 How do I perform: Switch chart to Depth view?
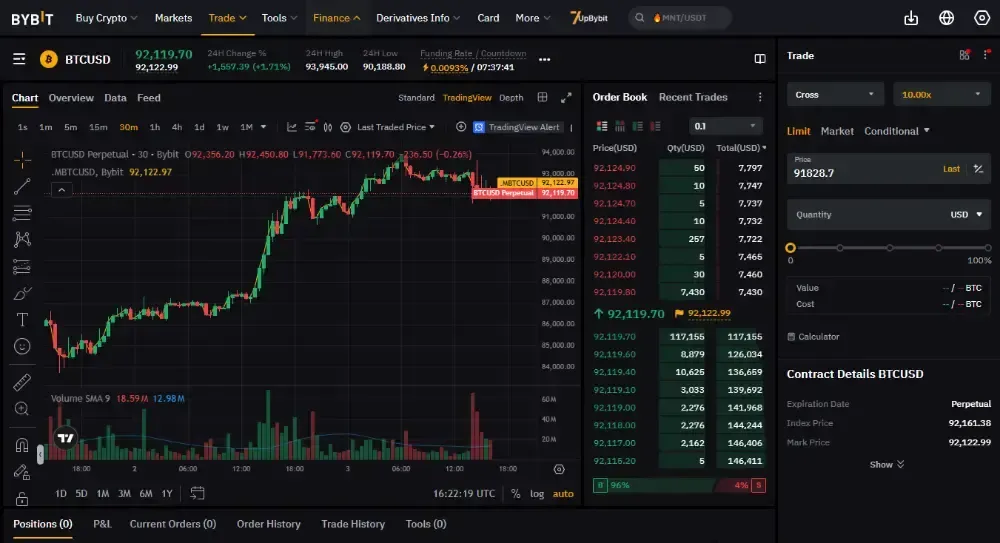[511, 98]
